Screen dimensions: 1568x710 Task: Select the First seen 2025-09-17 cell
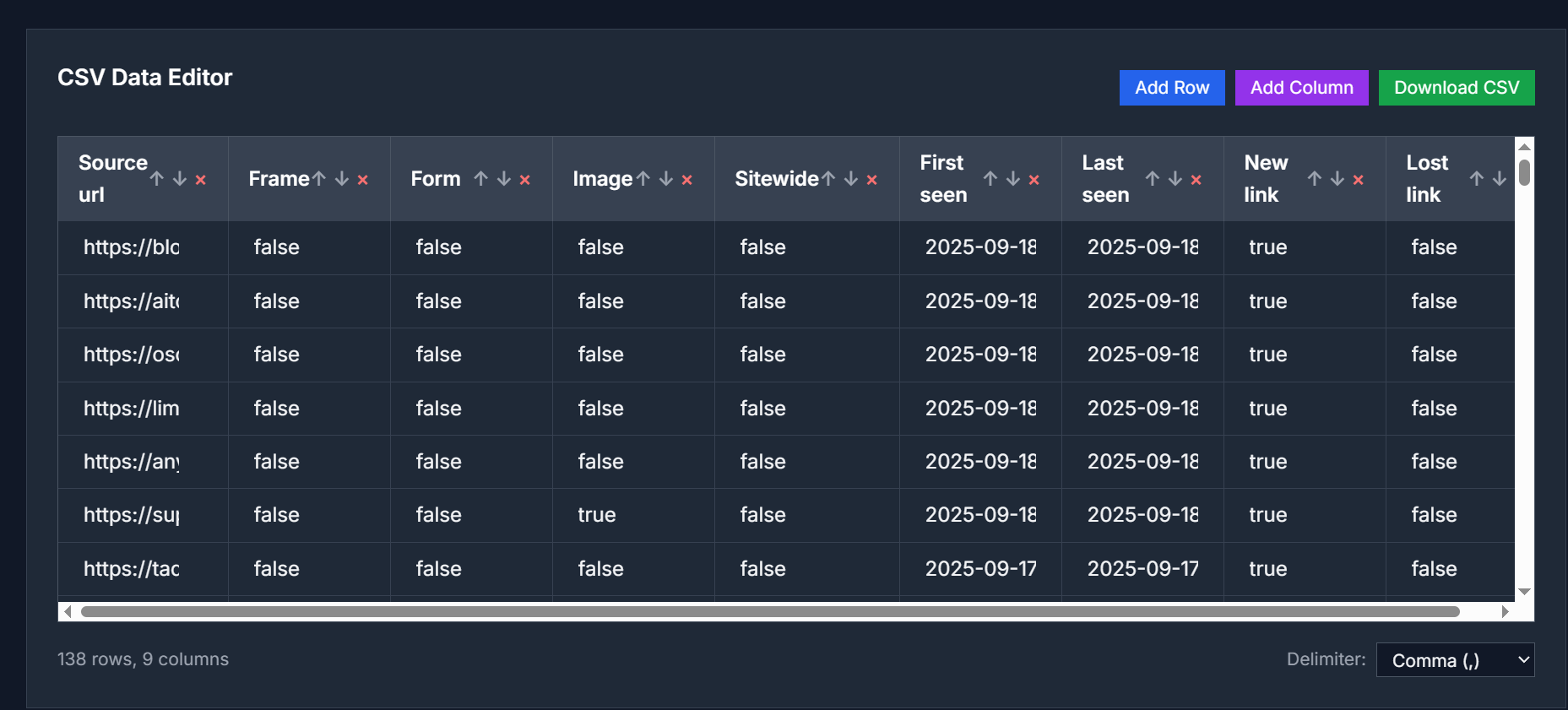click(x=979, y=569)
